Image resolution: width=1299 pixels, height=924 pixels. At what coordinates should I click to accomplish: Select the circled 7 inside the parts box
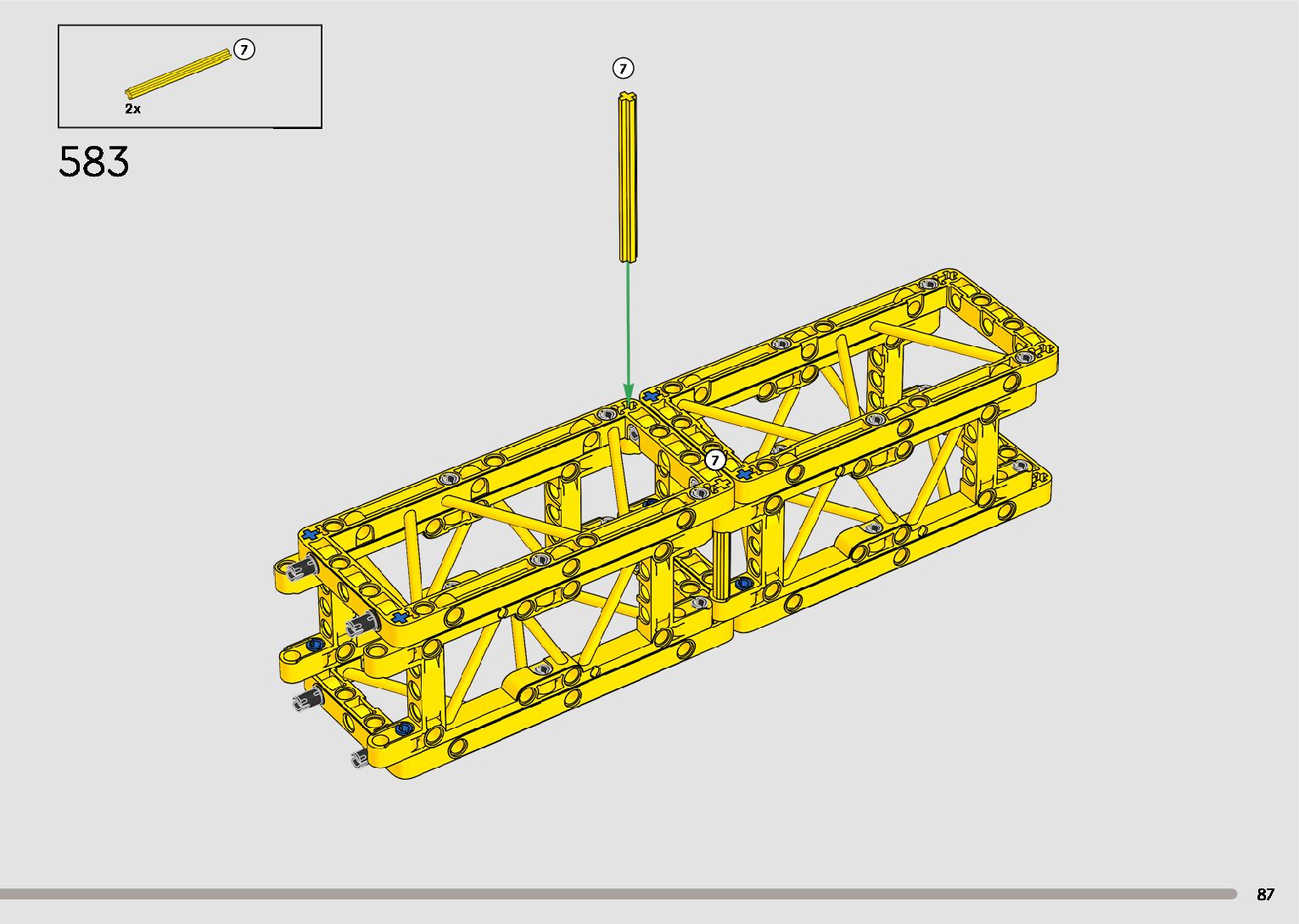pyautogui.click(x=244, y=50)
